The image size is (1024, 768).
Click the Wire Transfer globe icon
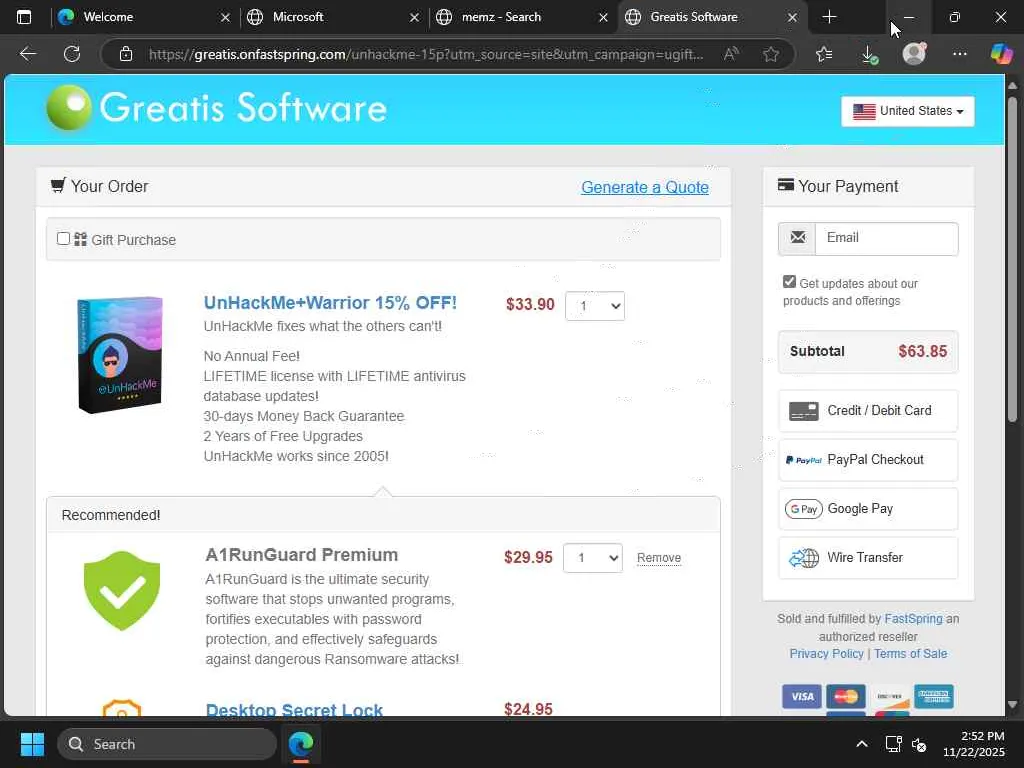point(804,558)
